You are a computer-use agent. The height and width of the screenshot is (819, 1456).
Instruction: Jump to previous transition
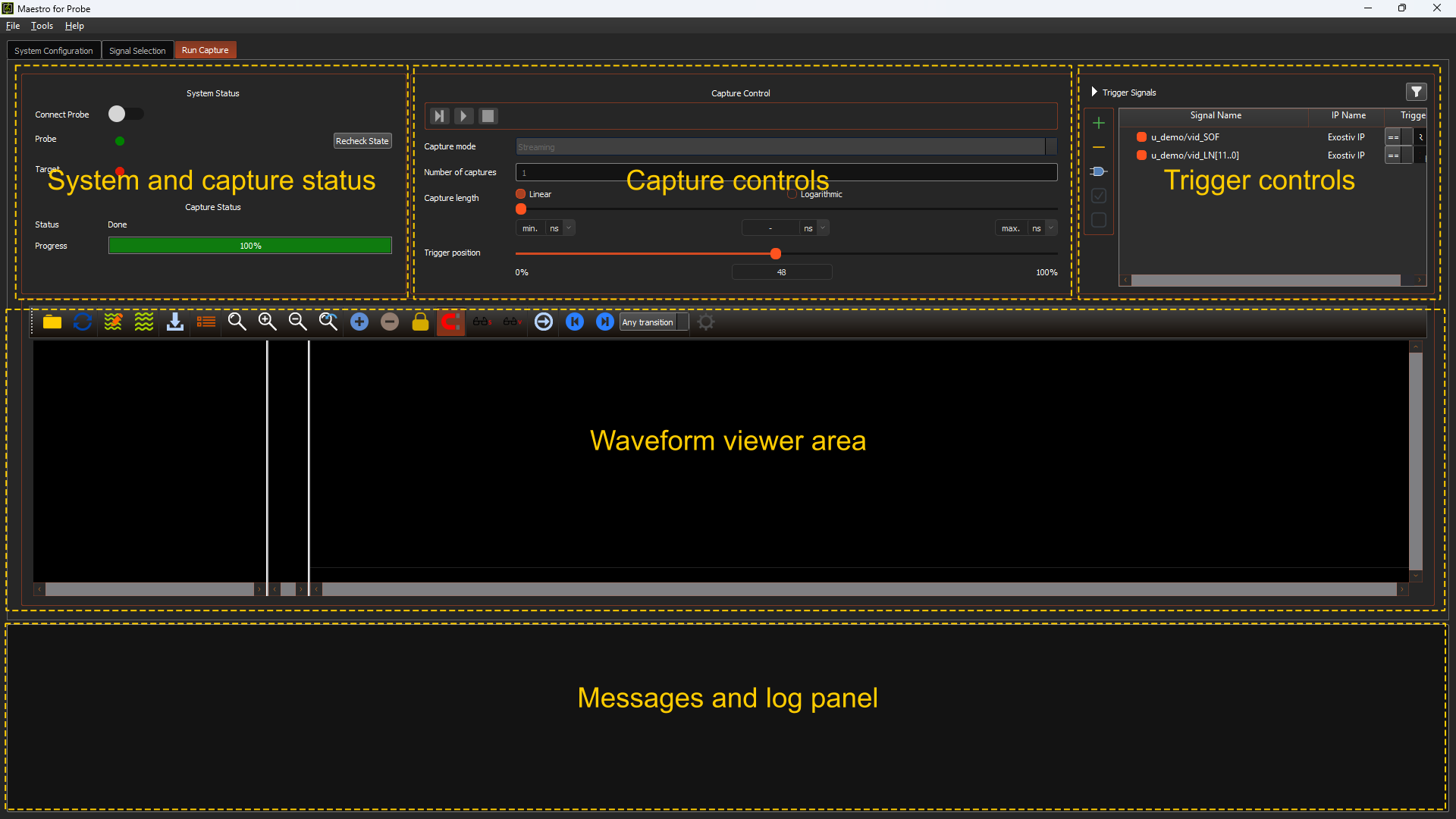(575, 322)
